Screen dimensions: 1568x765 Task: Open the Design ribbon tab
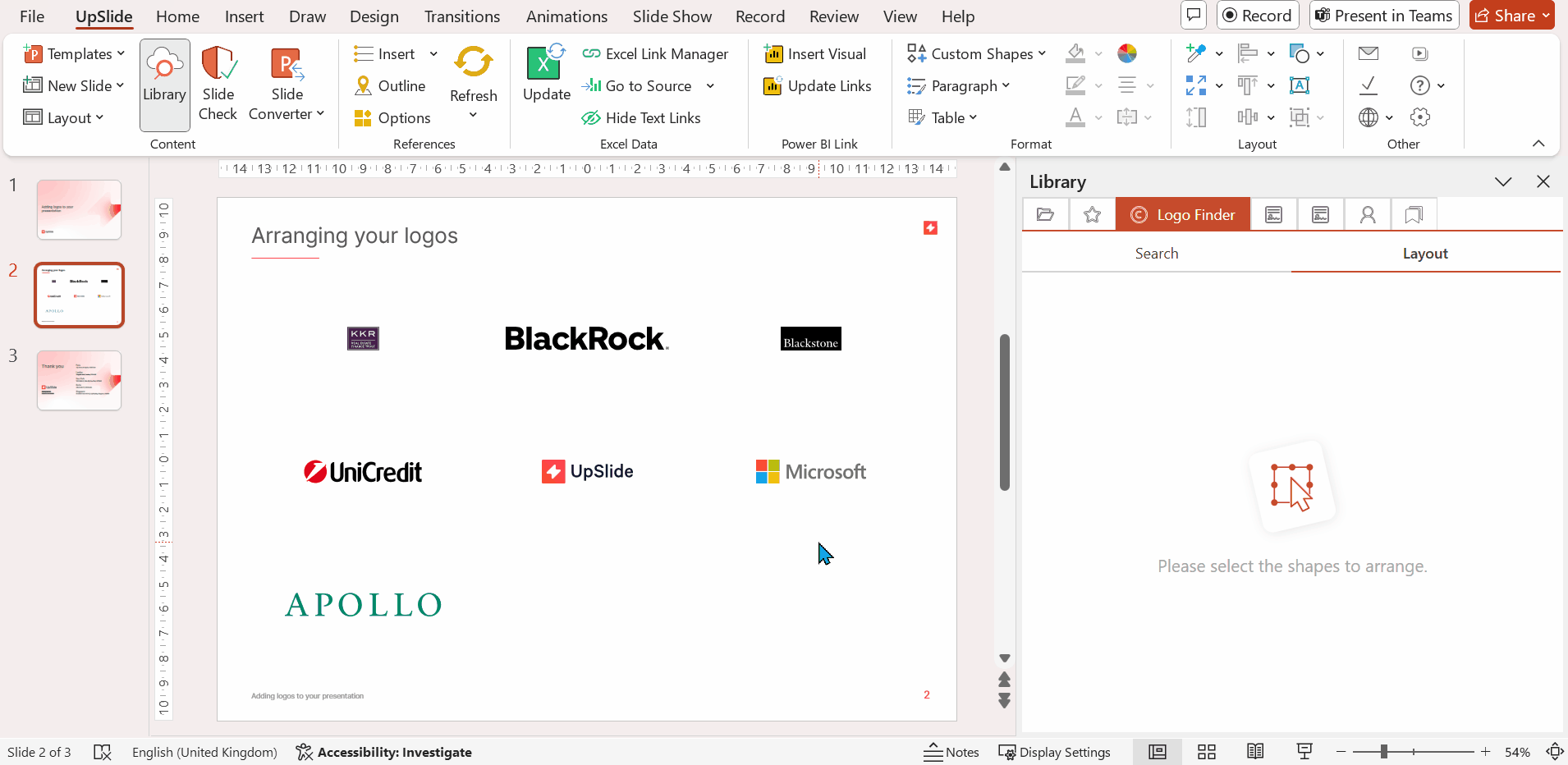374,16
